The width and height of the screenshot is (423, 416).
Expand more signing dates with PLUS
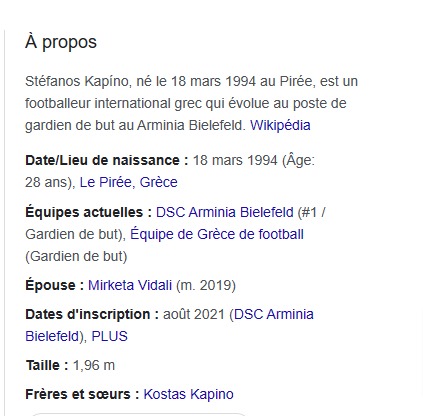coord(109,336)
